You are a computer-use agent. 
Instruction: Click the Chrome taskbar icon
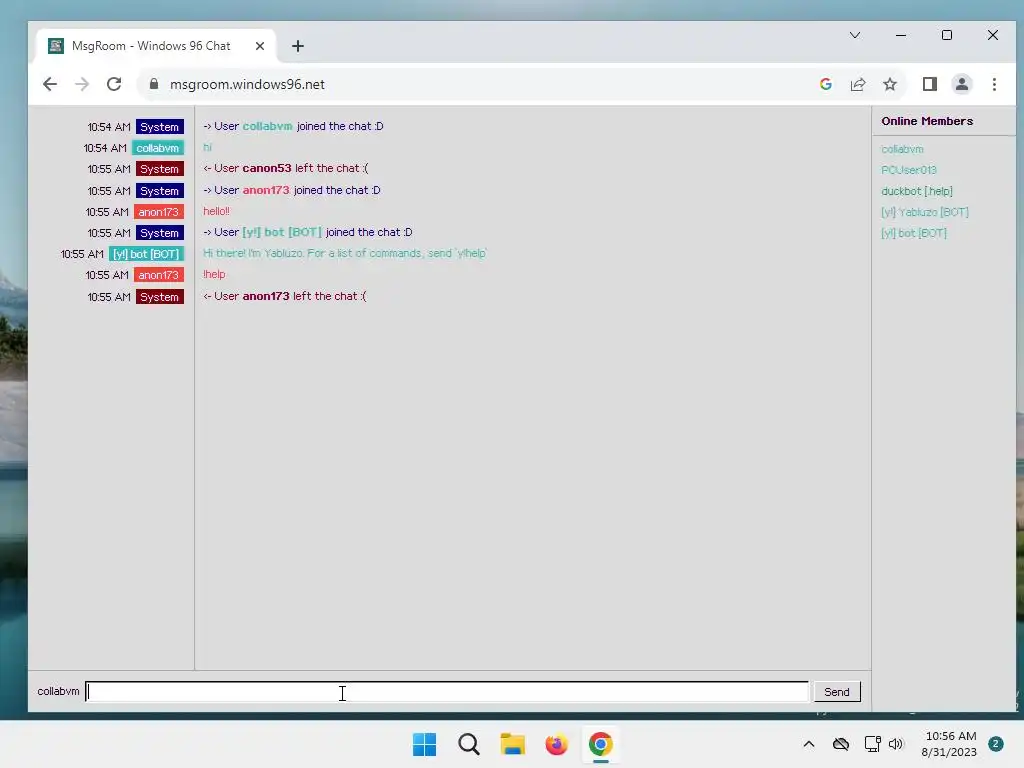(x=601, y=744)
